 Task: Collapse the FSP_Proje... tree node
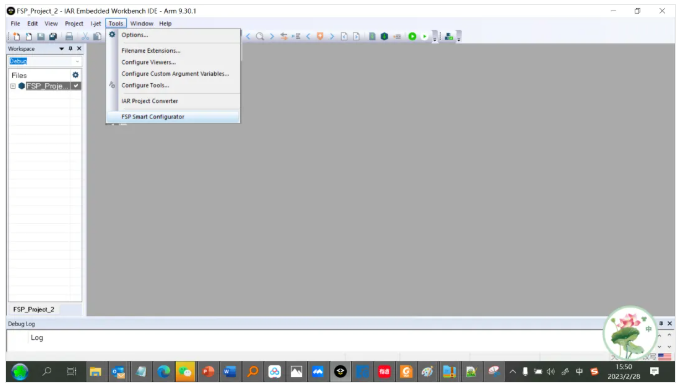(x=13, y=86)
